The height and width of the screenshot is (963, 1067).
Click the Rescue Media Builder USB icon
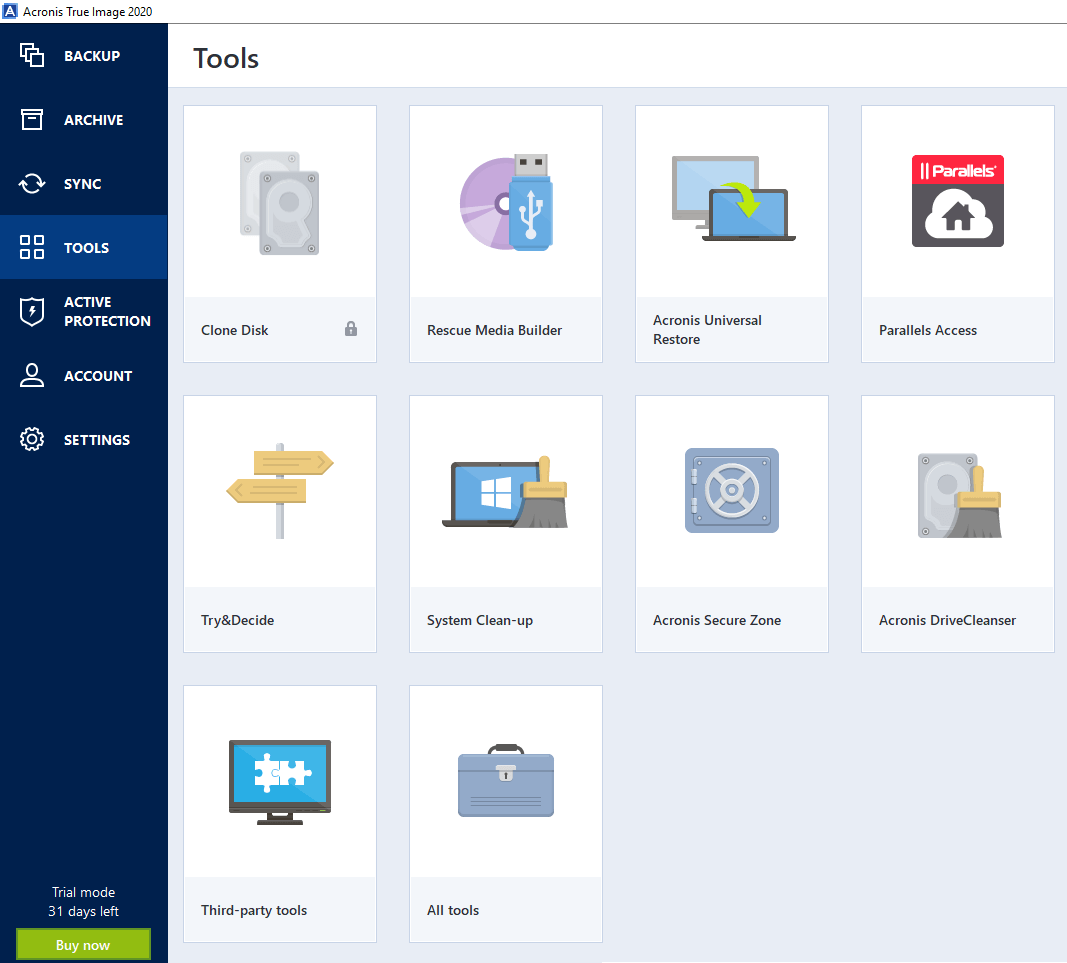(x=506, y=203)
